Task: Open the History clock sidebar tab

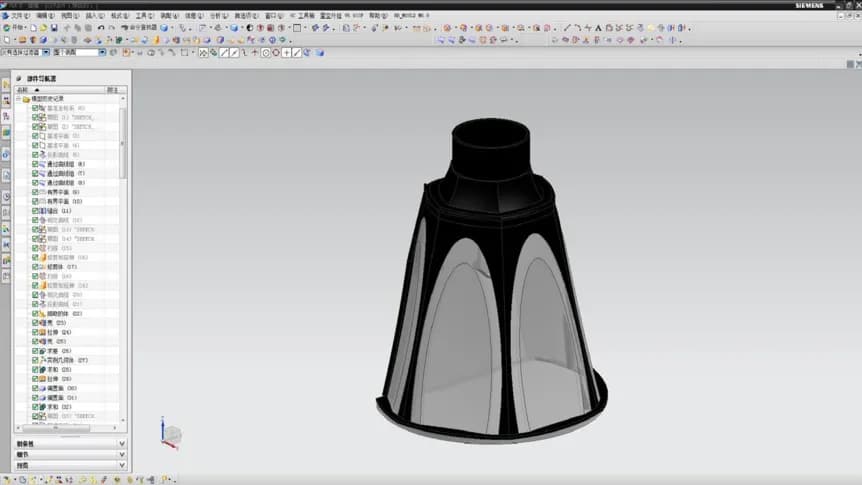Action: click(x=6, y=197)
